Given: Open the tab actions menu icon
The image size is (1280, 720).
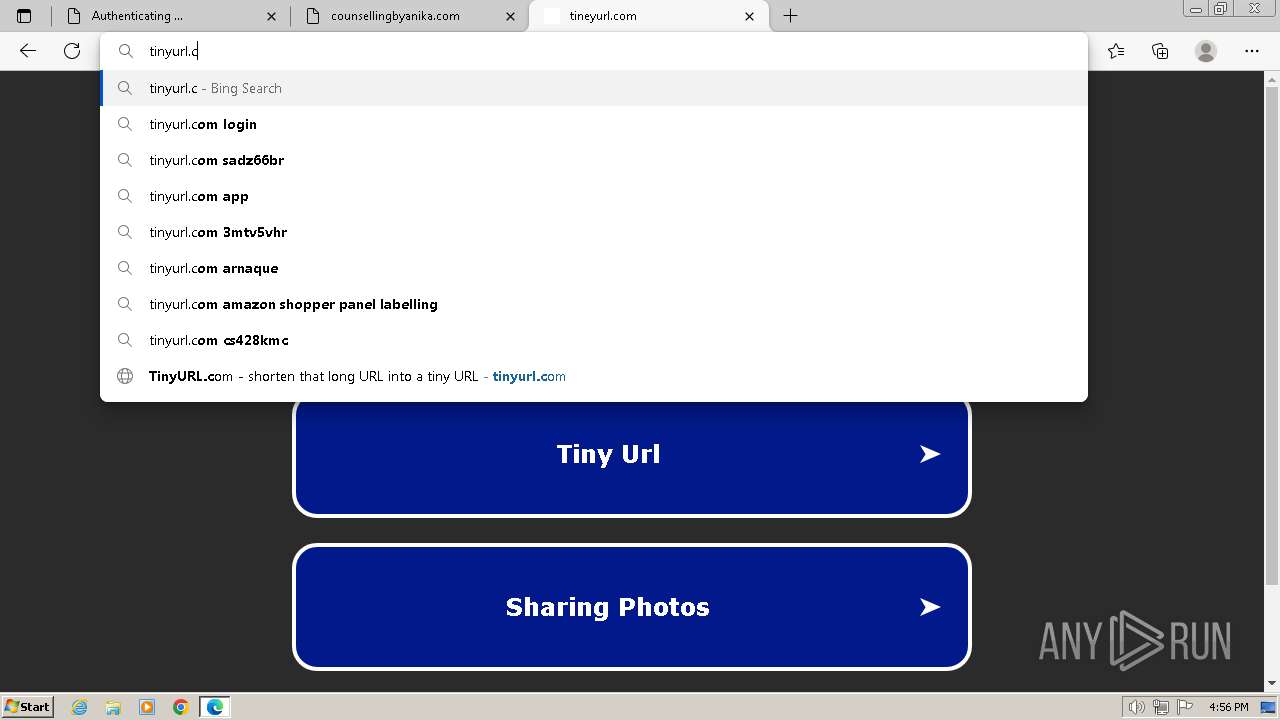Looking at the screenshot, I should 24,16.
